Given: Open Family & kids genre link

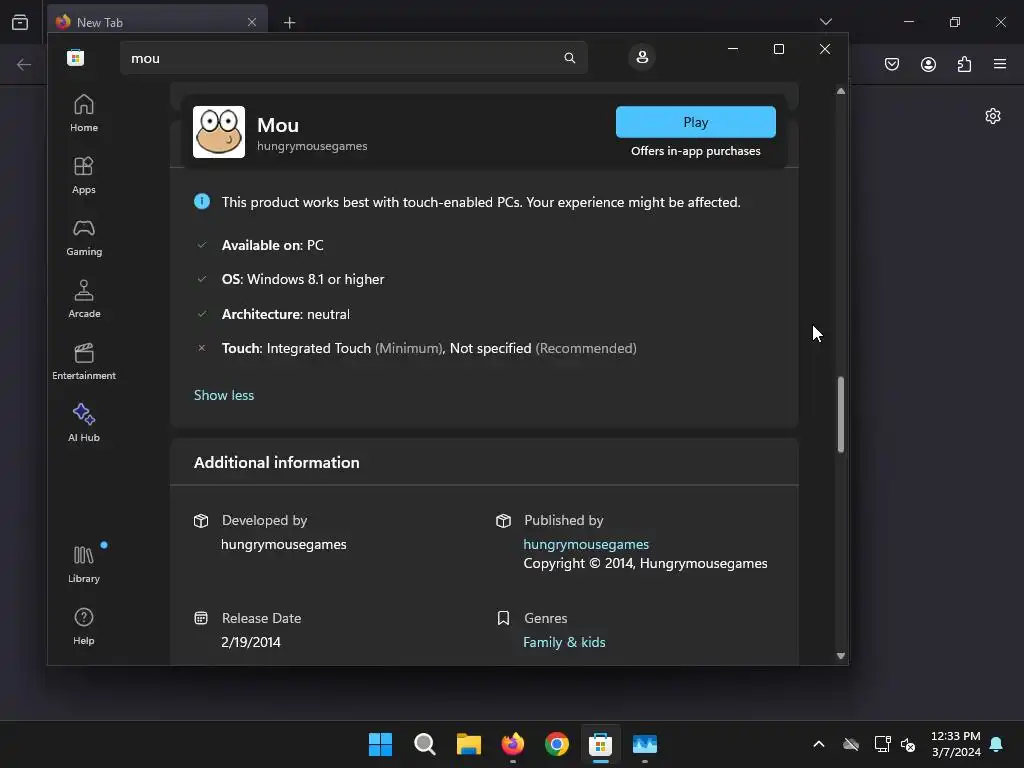Looking at the screenshot, I should point(564,642).
